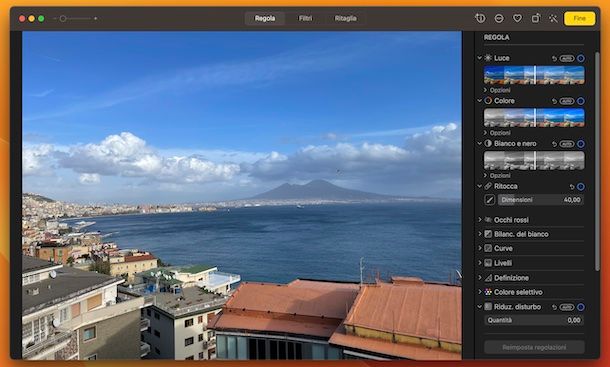Collapse the Luce section

(x=480, y=58)
